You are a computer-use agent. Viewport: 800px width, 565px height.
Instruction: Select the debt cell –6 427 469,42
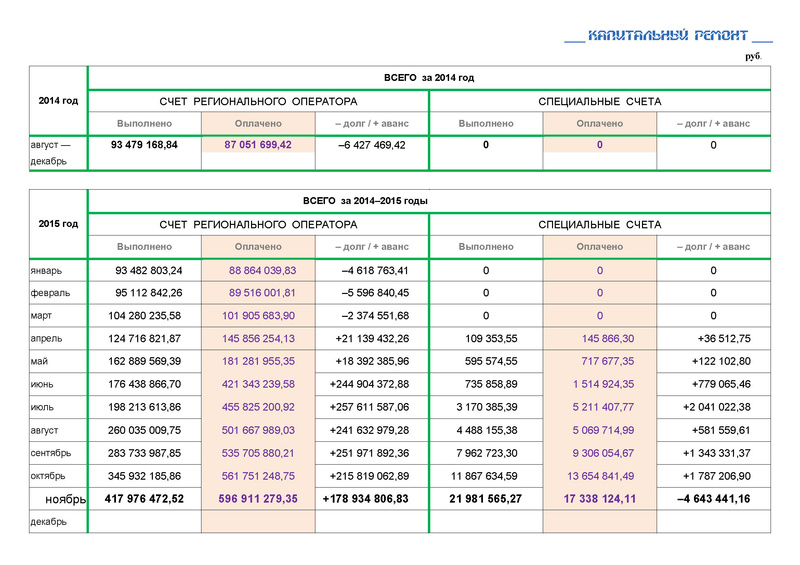372,145
